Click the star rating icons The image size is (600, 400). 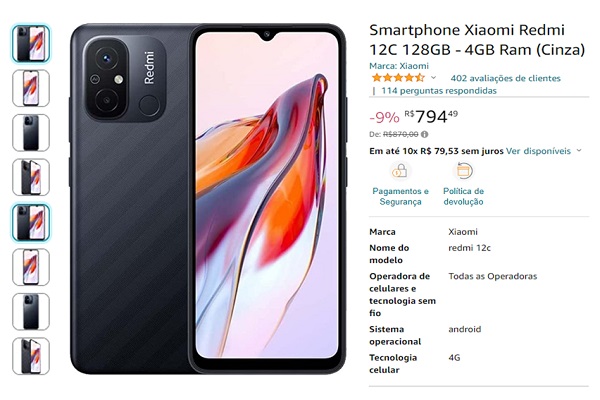(398, 78)
